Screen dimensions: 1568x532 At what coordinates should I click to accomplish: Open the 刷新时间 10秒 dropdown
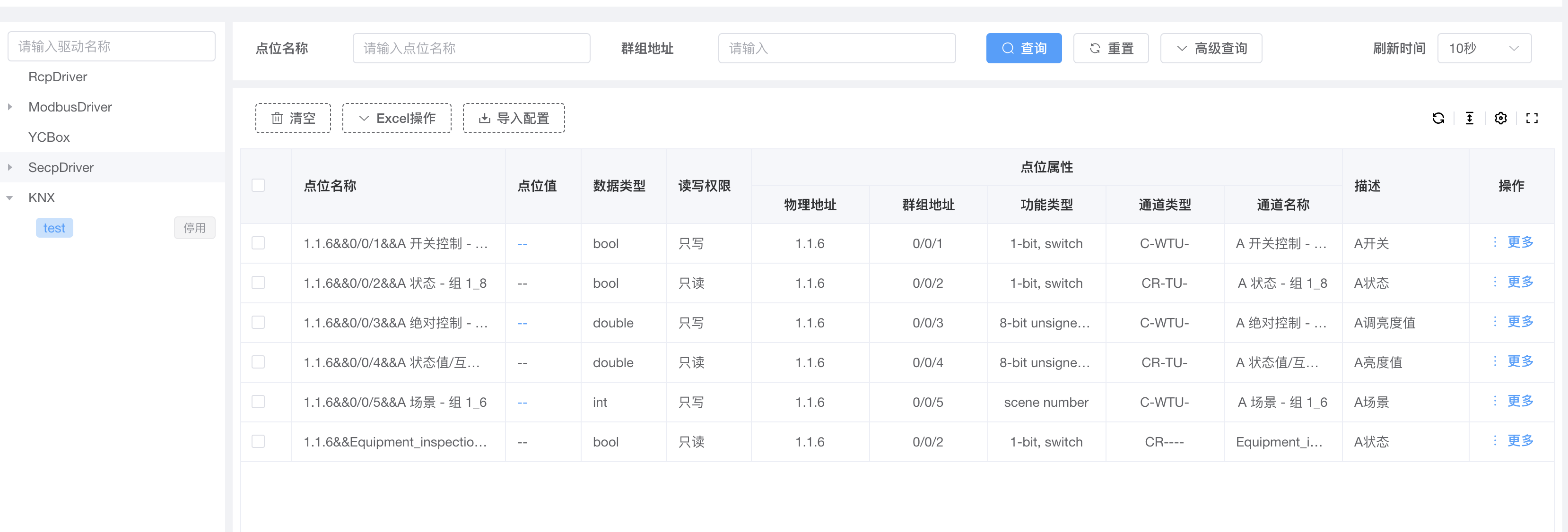1484,48
